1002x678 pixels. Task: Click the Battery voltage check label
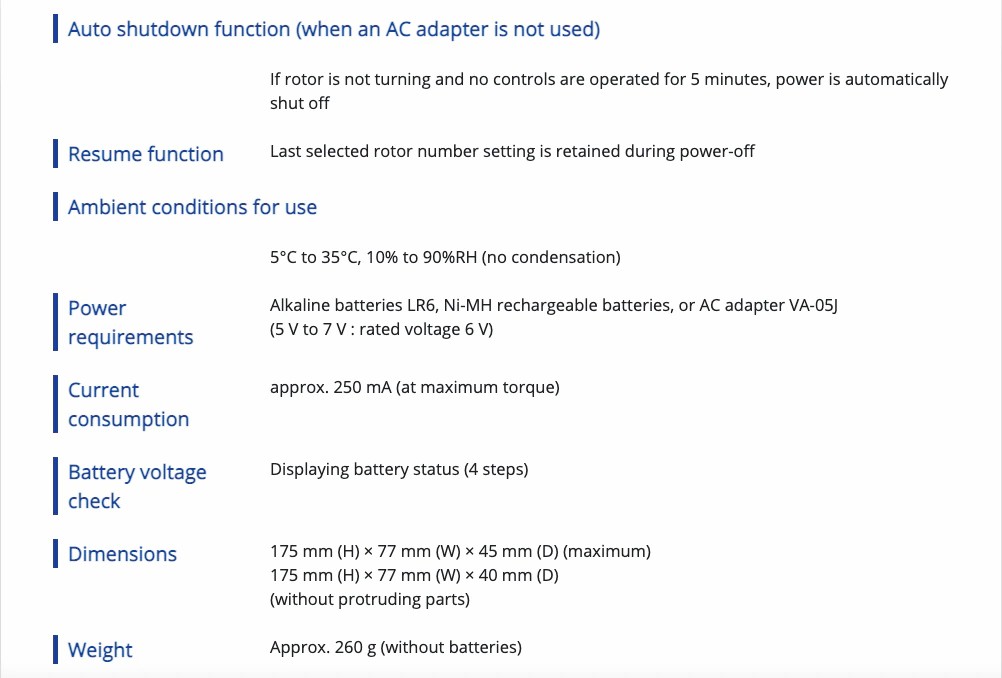(137, 486)
